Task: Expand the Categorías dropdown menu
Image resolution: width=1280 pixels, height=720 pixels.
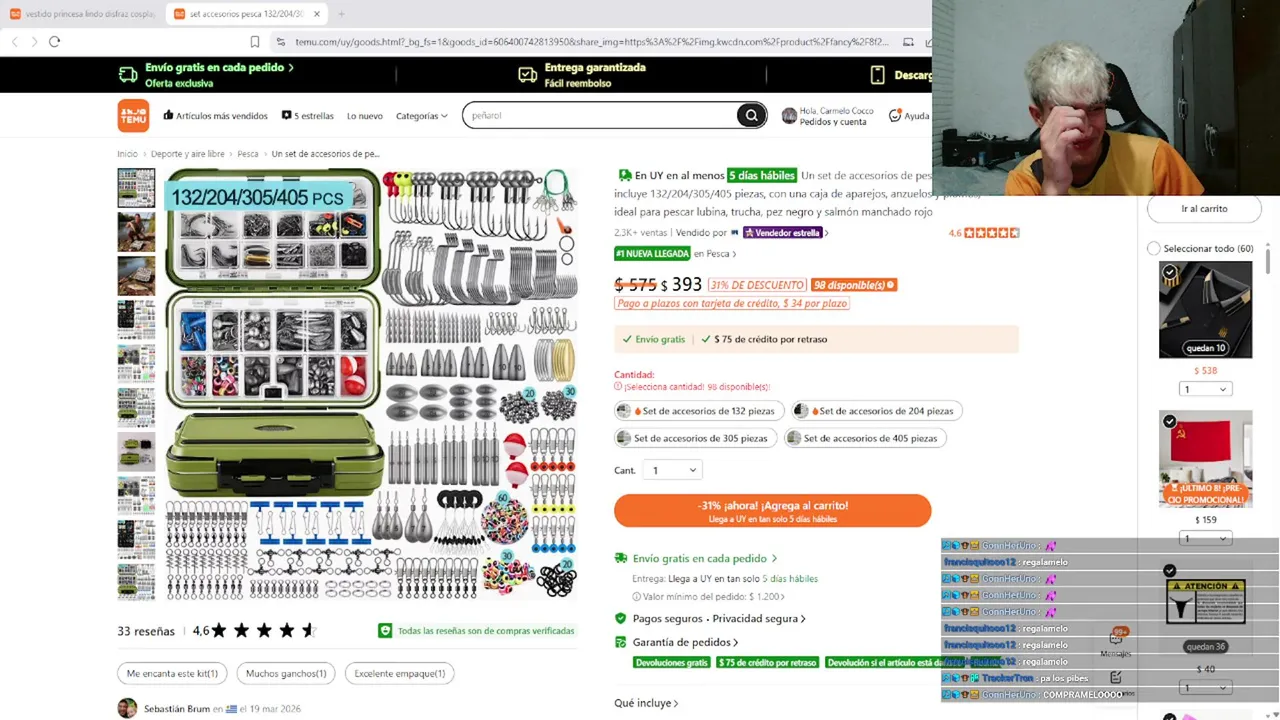Action: (x=421, y=116)
